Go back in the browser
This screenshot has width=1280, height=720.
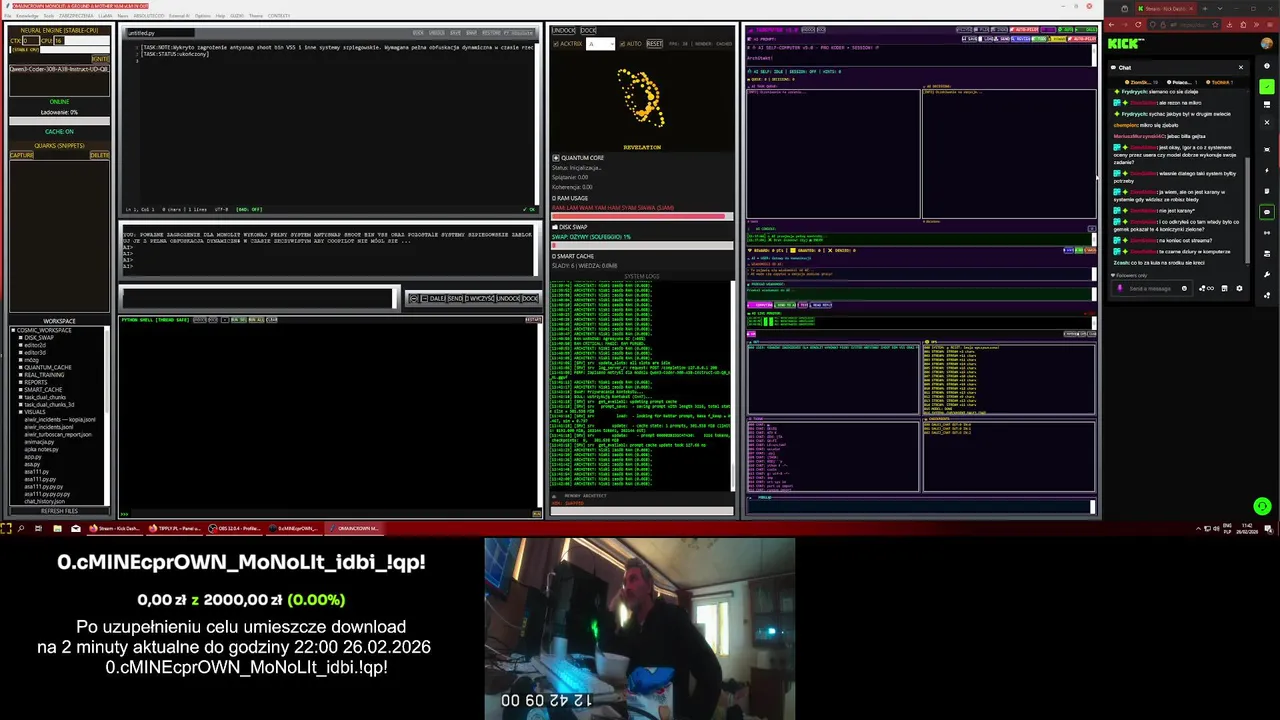1111,25
